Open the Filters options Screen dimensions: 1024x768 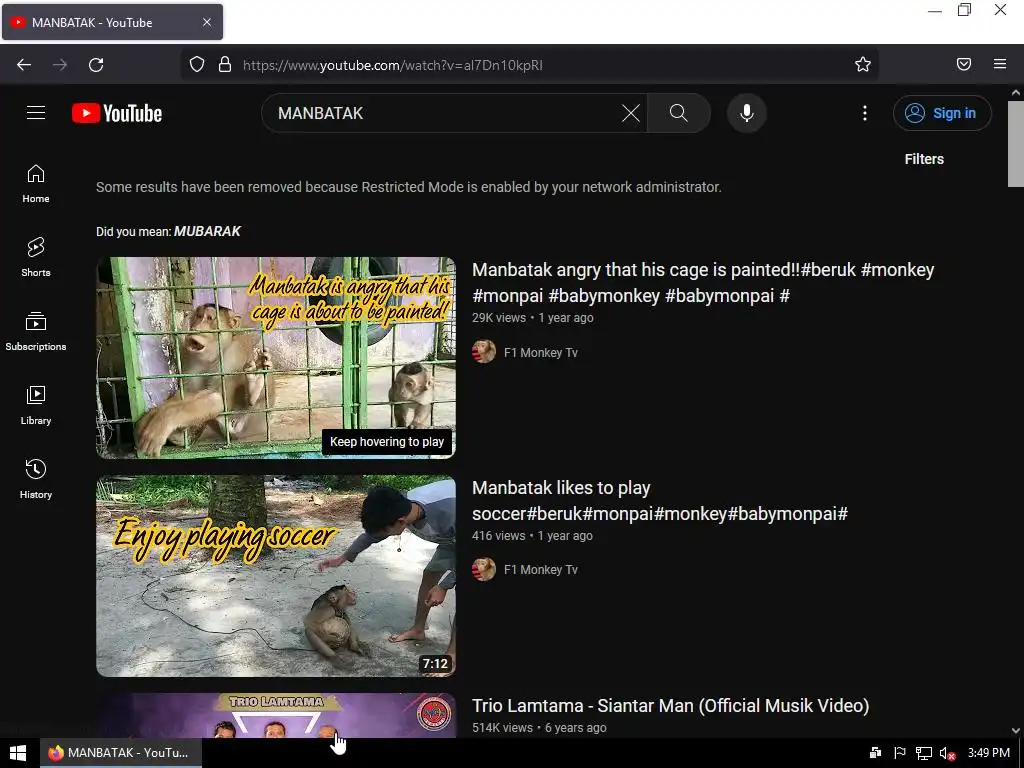point(923,159)
